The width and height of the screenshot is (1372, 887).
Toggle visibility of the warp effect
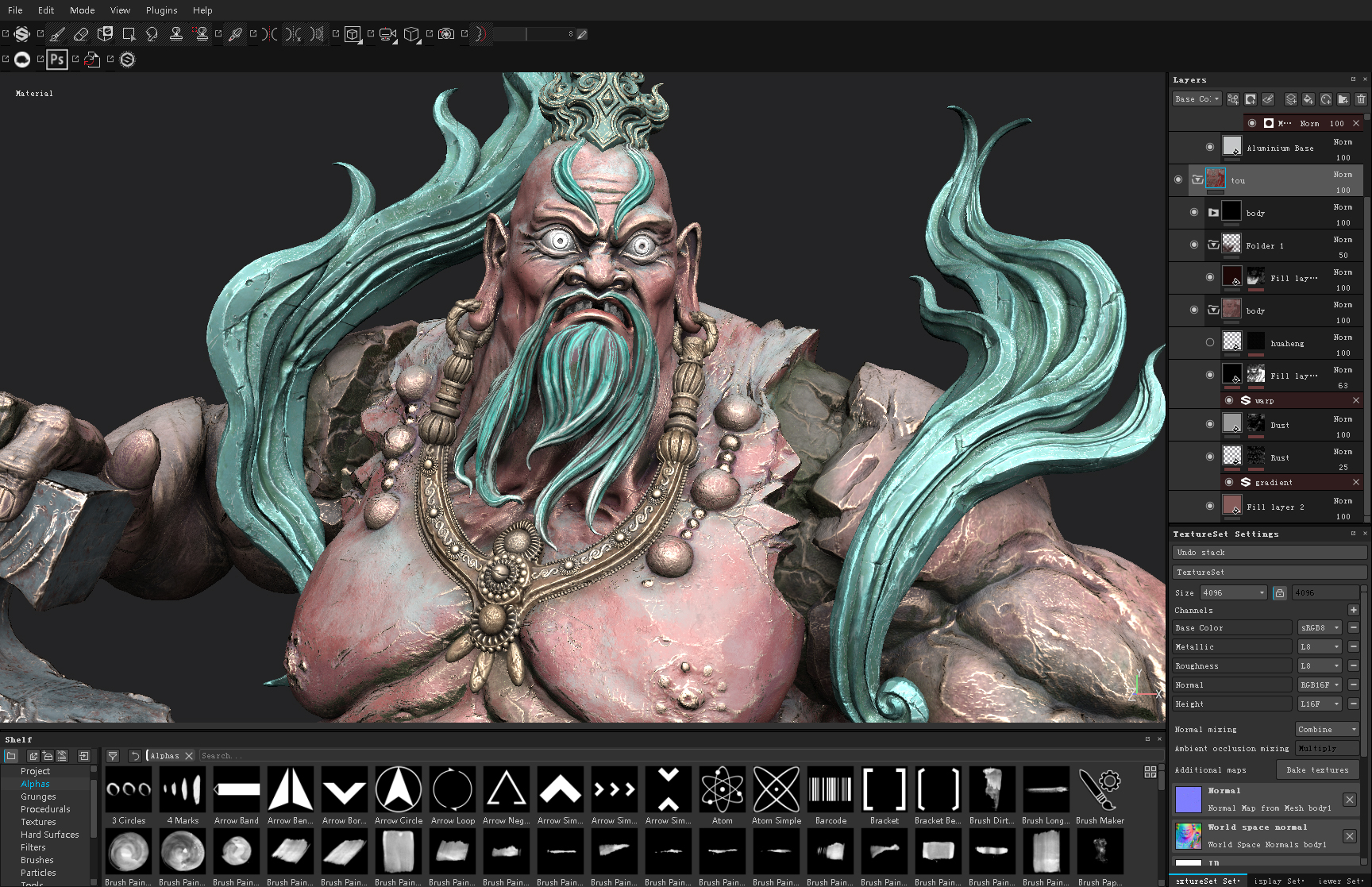pos(1229,400)
